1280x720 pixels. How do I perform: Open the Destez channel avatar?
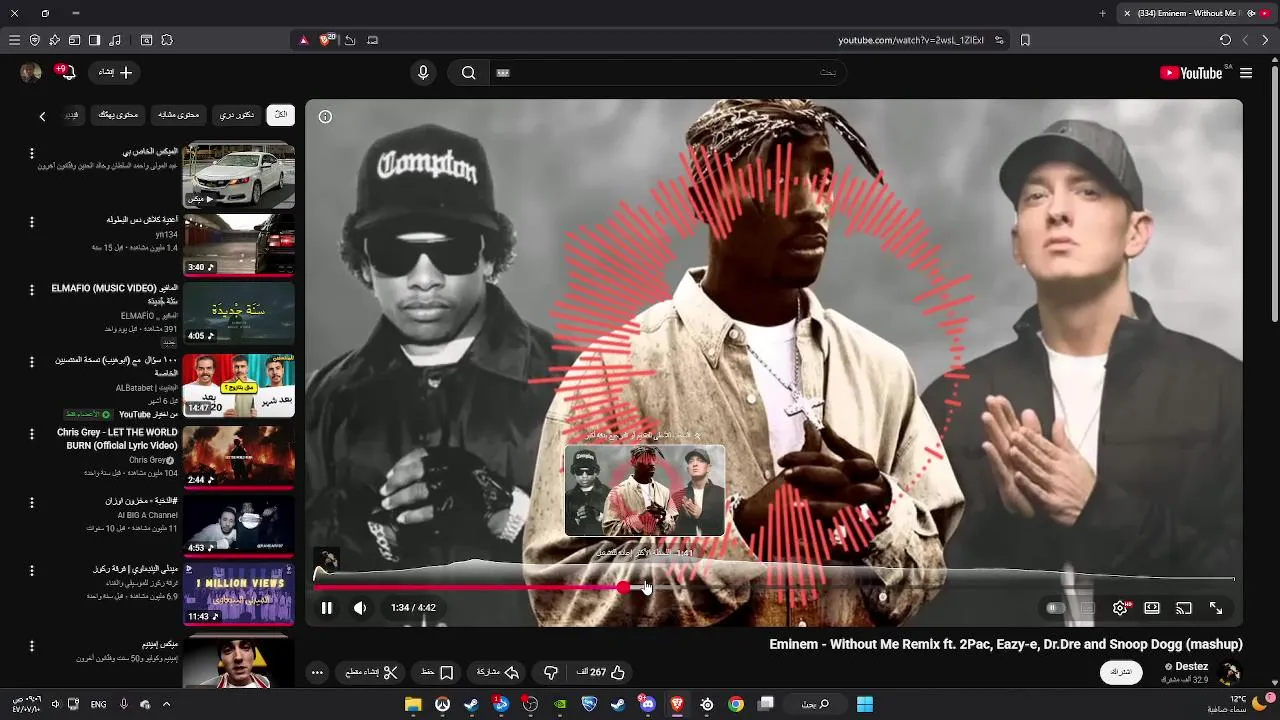1231,672
